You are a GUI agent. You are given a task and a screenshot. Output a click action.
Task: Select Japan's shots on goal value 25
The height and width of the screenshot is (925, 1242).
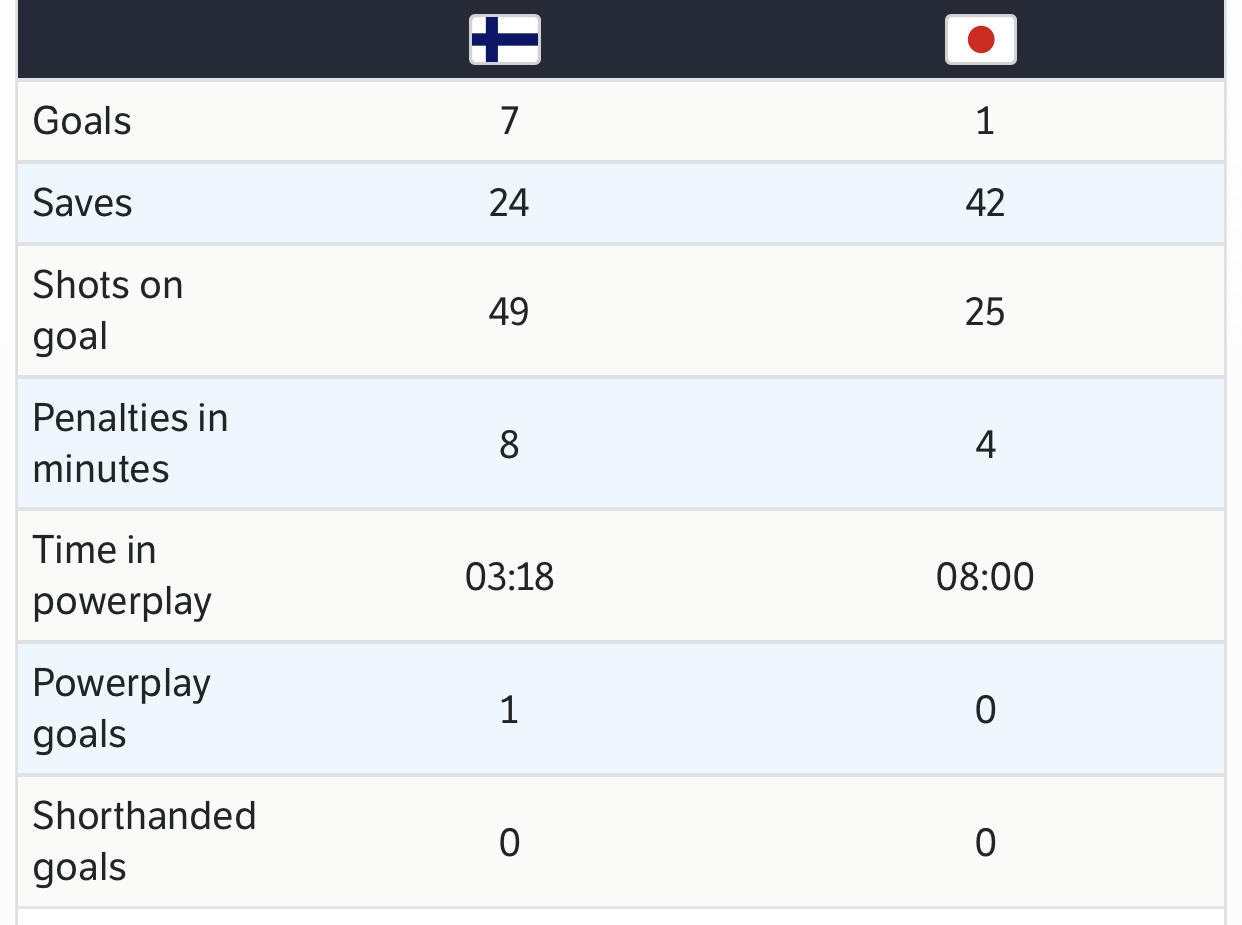point(985,312)
